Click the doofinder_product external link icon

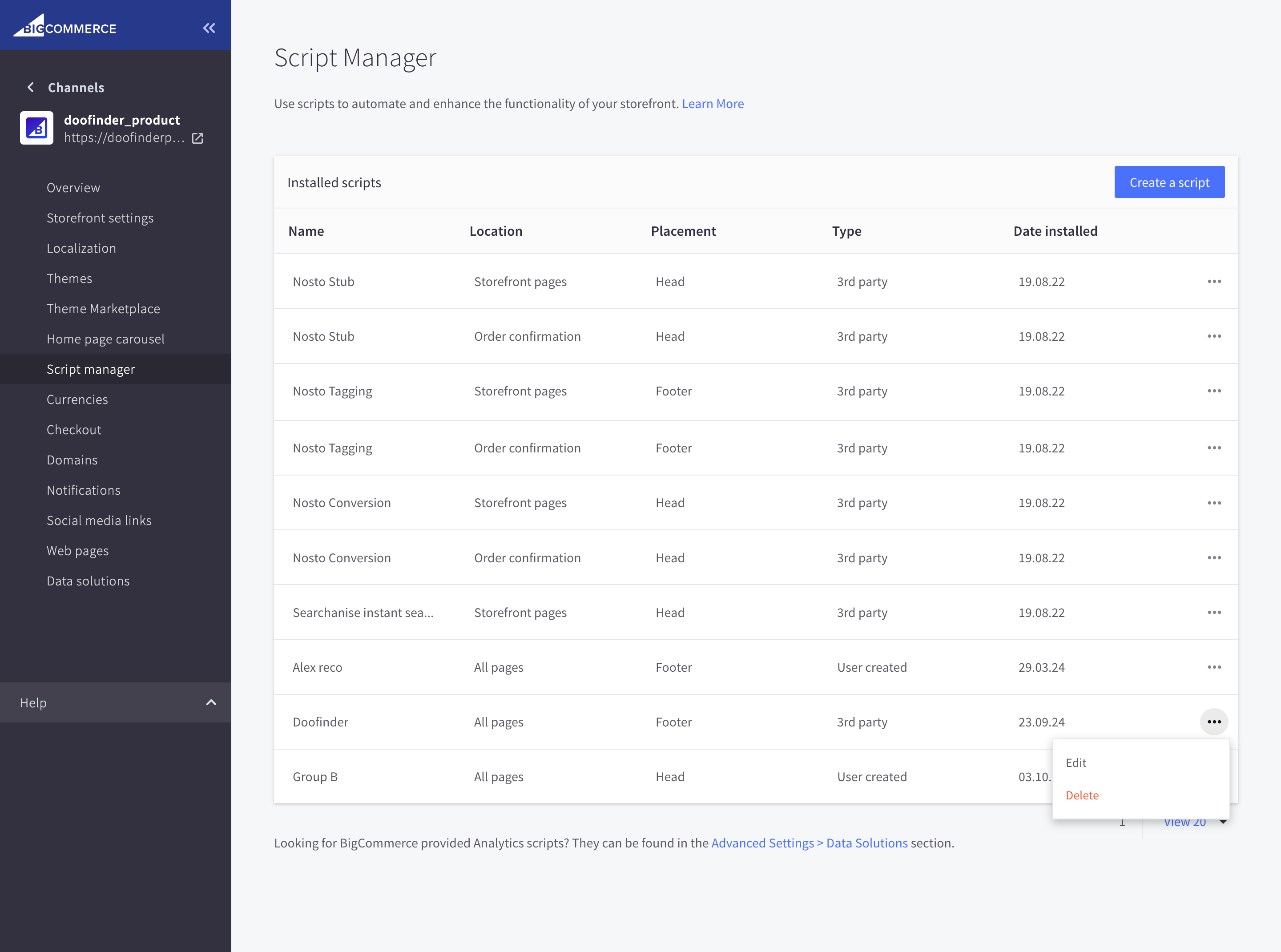(197, 138)
